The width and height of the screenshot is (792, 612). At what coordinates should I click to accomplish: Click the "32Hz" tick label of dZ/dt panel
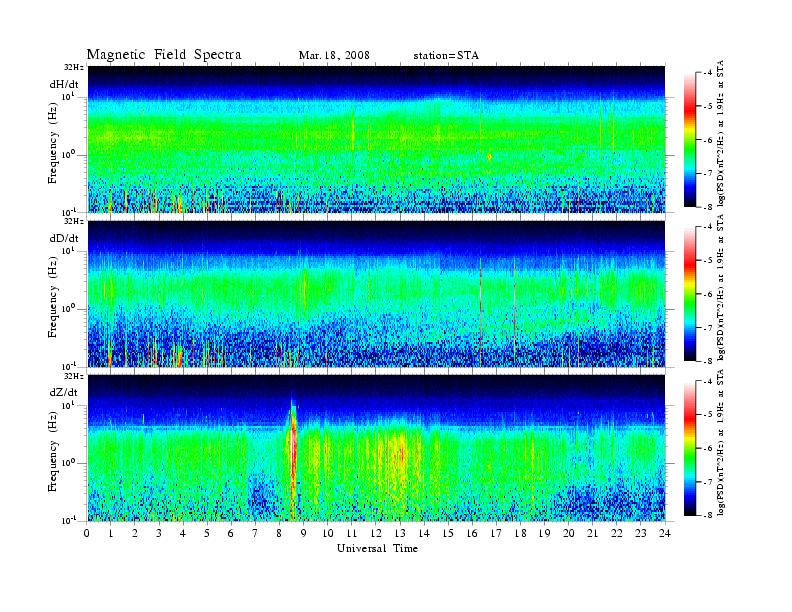pos(74,376)
